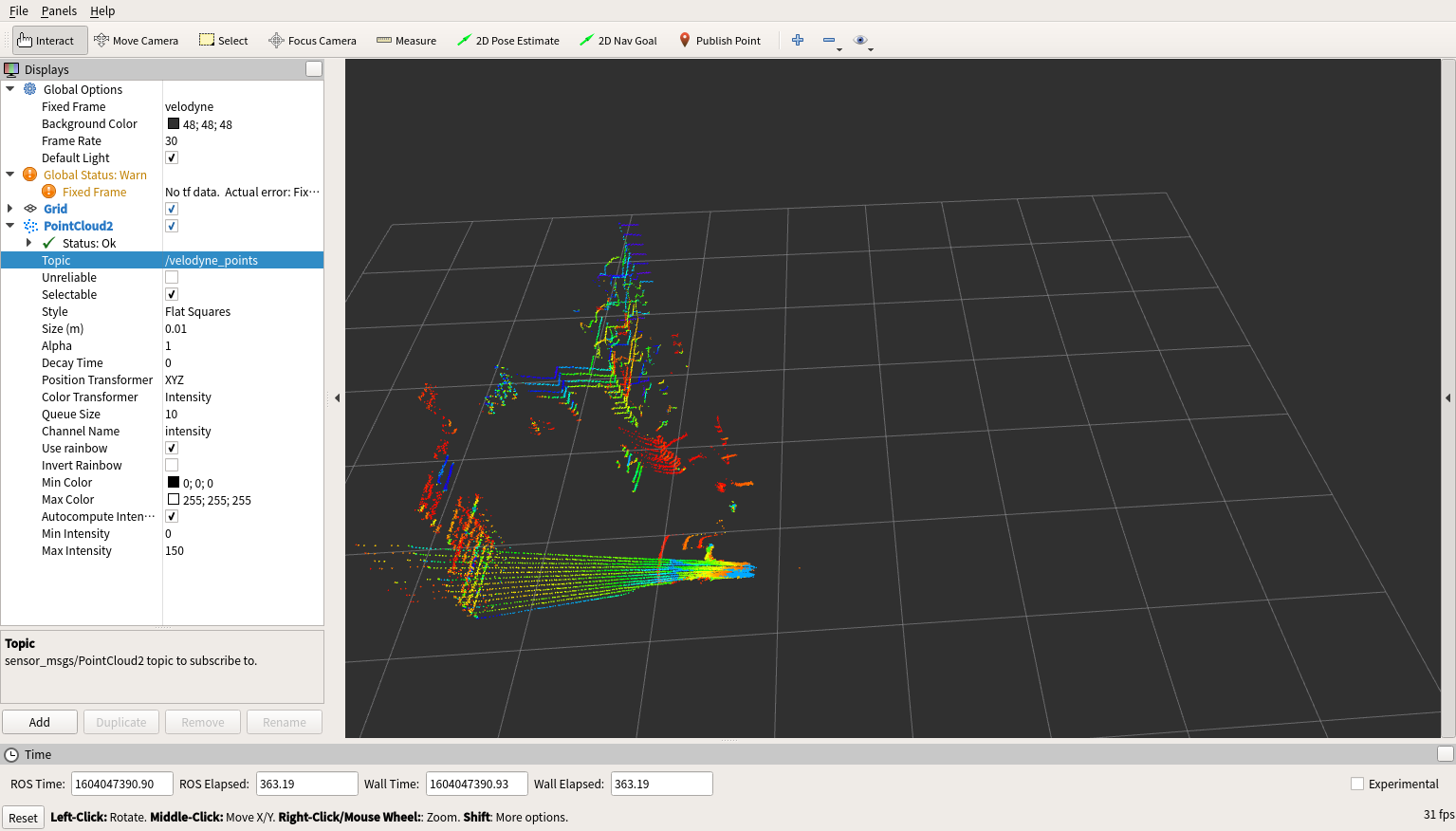Screen dimensions: 1456x831
Task: Click the ROS Time input field
Action: coord(121,784)
